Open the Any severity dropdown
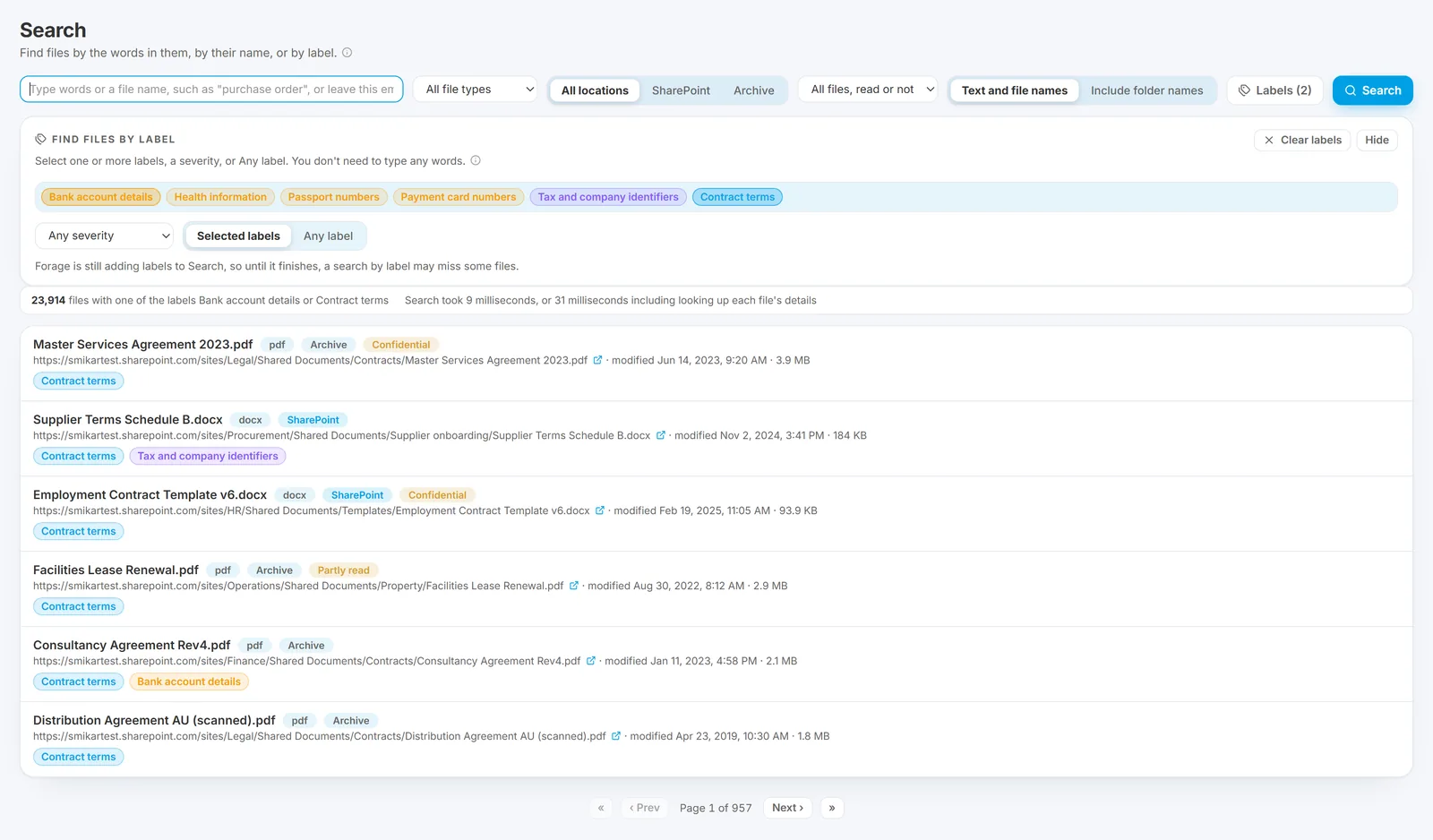This screenshot has height=840, width=1433. tap(104, 236)
